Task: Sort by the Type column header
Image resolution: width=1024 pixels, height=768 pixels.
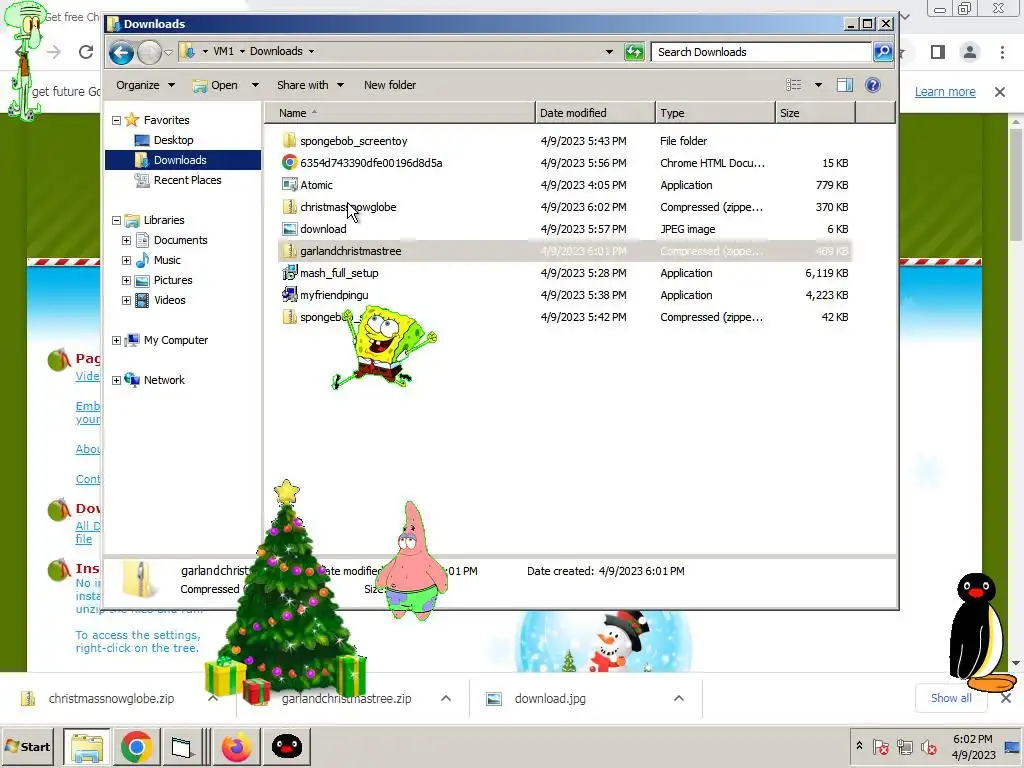Action: [x=715, y=113]
